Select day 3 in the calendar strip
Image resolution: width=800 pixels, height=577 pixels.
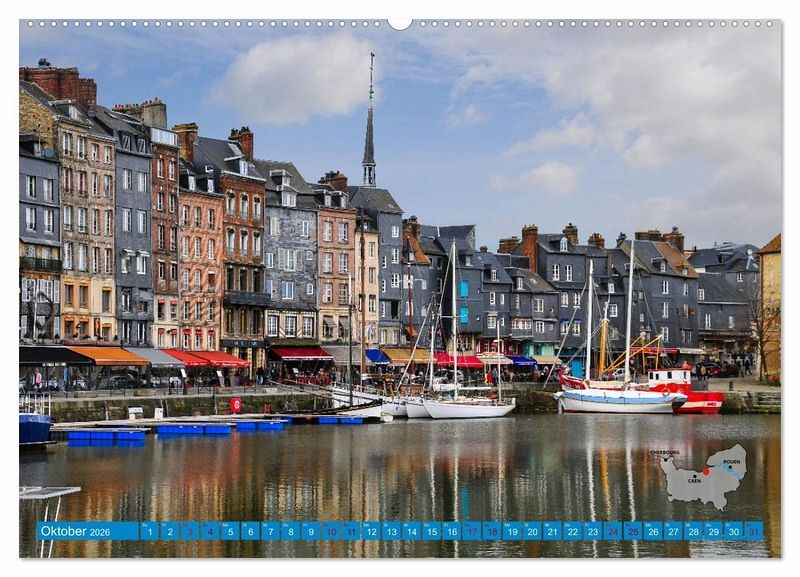coord(189,531)
